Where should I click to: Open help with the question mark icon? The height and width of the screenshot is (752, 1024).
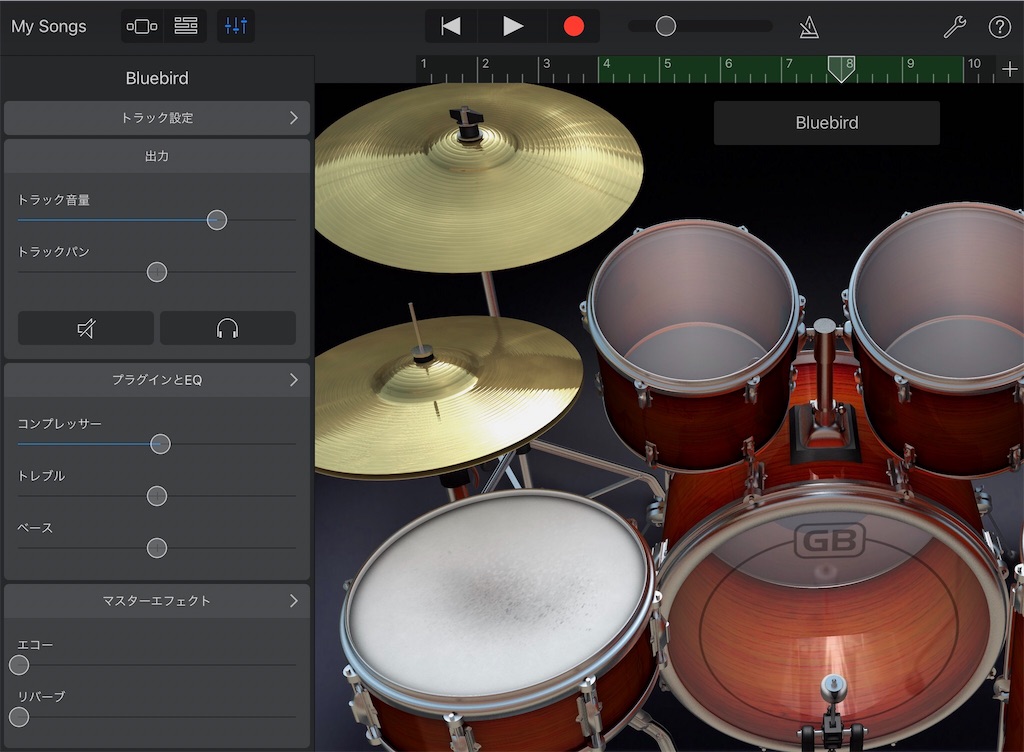999,27
